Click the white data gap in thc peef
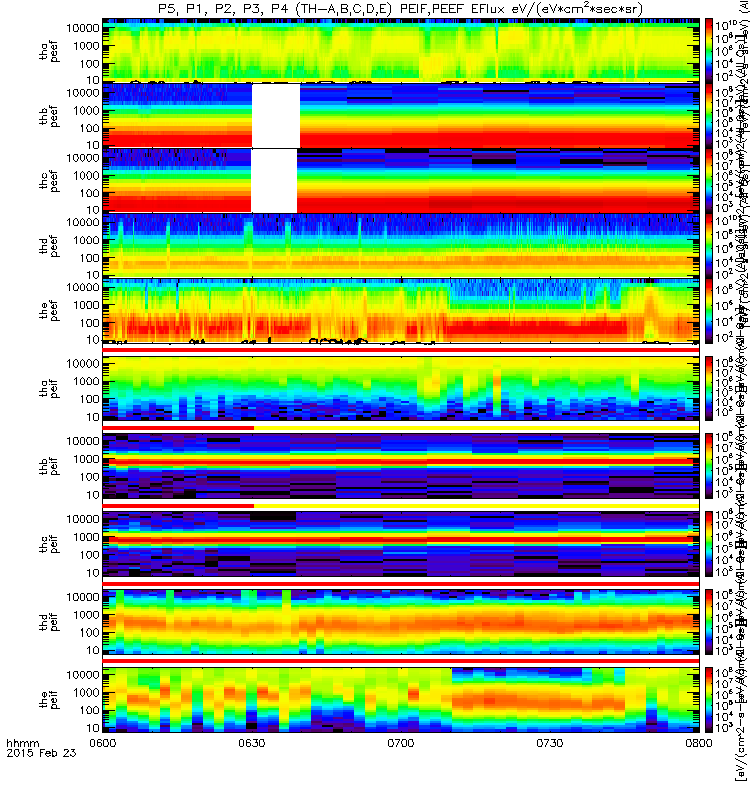 [x=274, y=181]
